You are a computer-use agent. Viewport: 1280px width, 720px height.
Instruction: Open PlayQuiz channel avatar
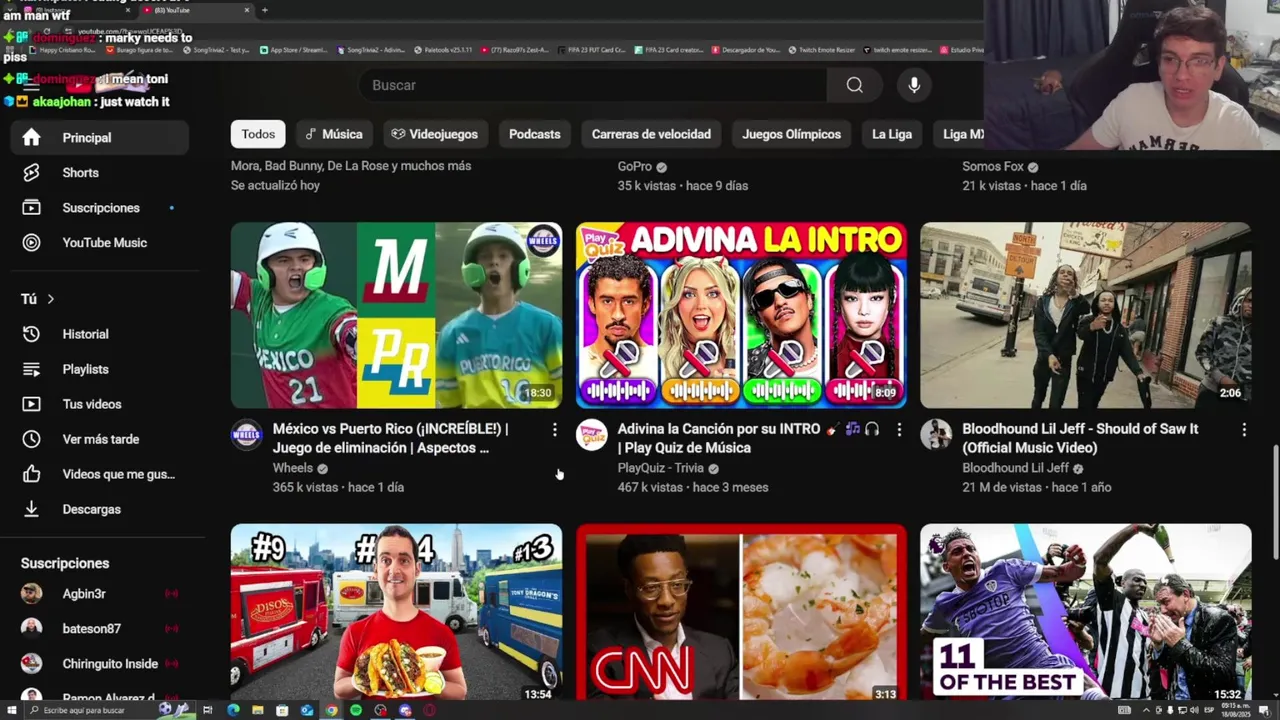(591, 435)
